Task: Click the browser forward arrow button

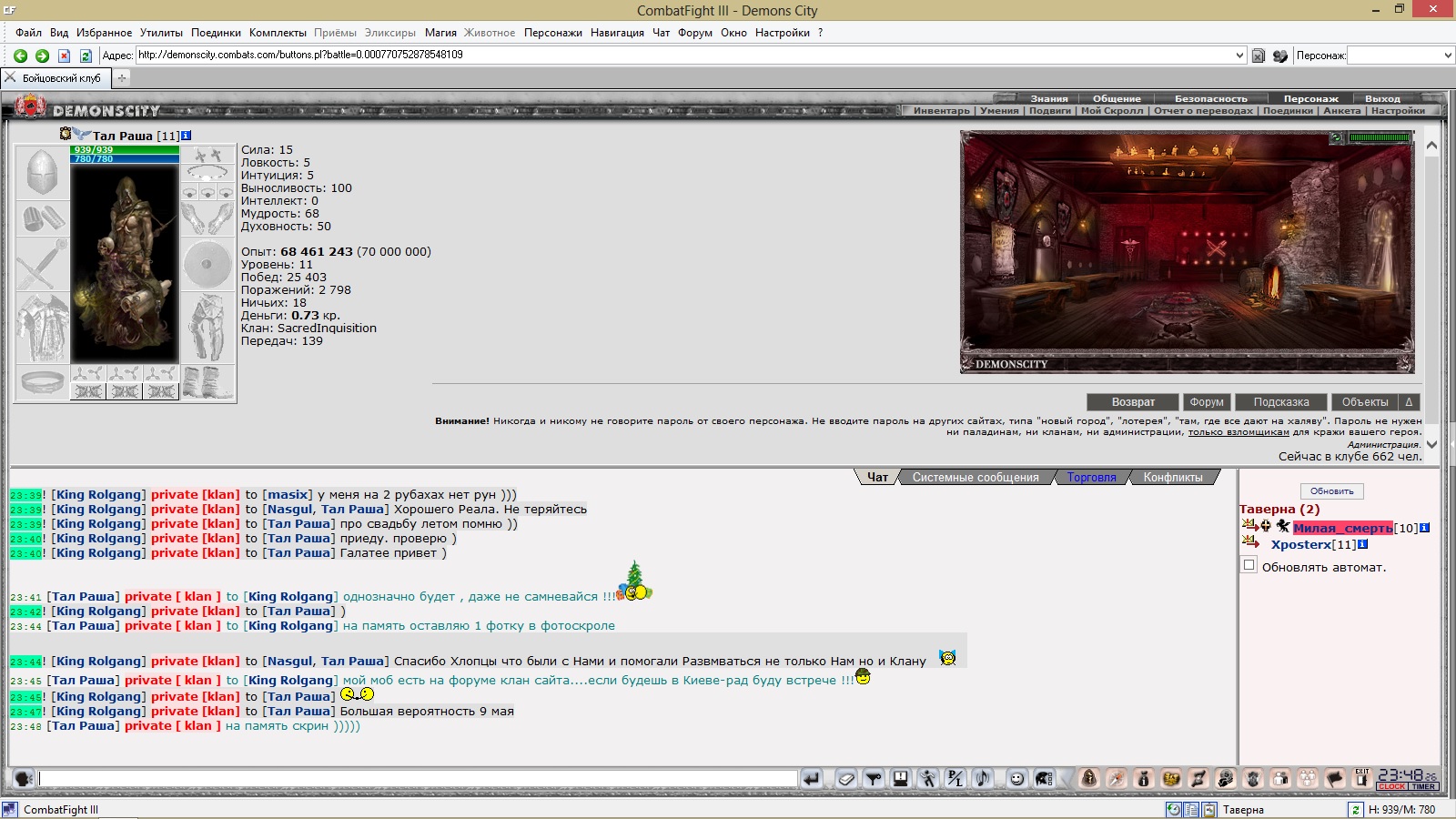Action: [x=42, y=56]
